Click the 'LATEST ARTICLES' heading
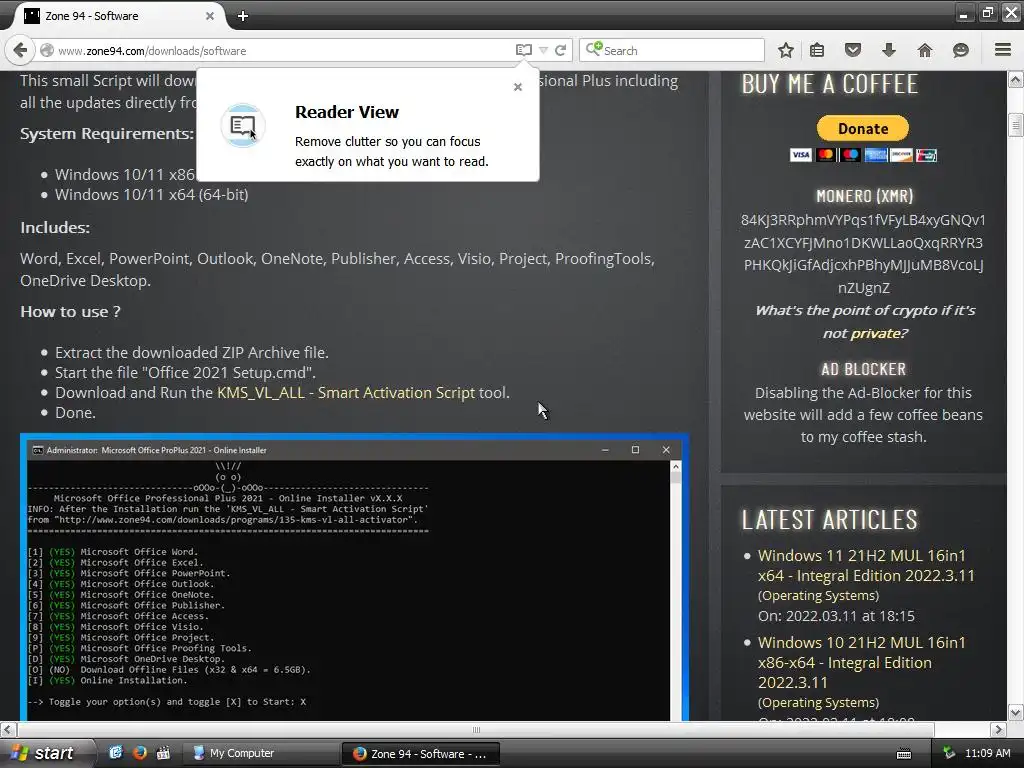 (829, 520)
